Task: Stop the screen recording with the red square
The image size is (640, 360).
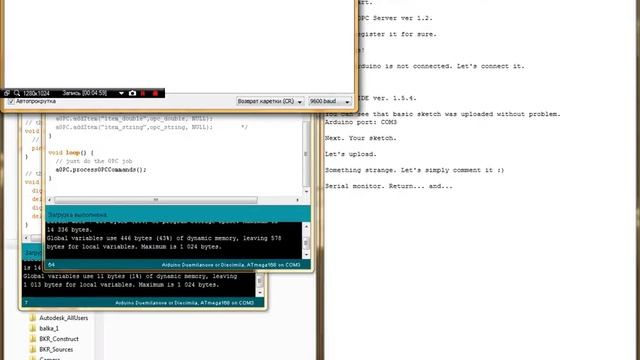Action: 155,93
